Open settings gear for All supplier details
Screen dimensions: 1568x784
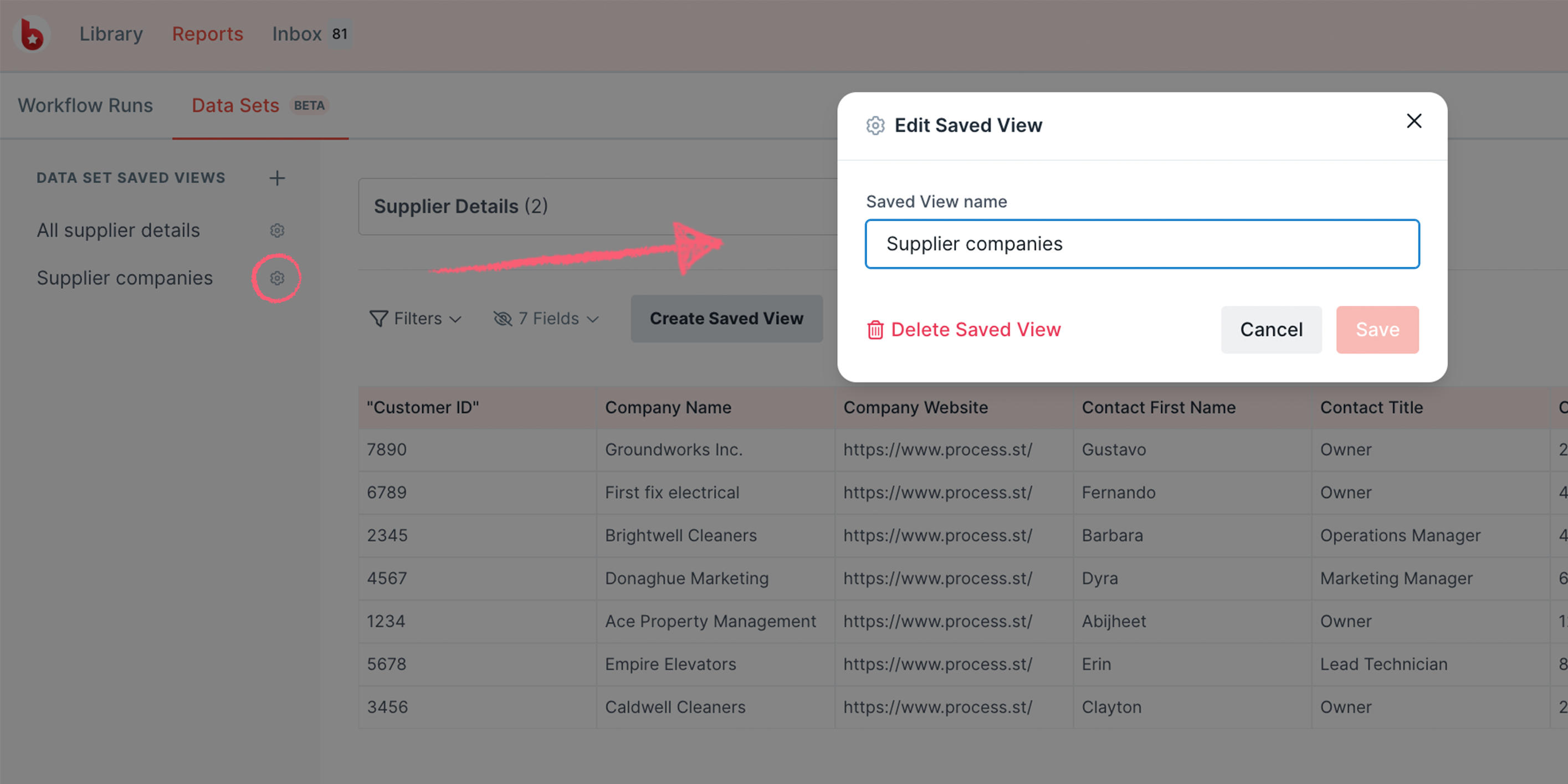coord(277,230)
